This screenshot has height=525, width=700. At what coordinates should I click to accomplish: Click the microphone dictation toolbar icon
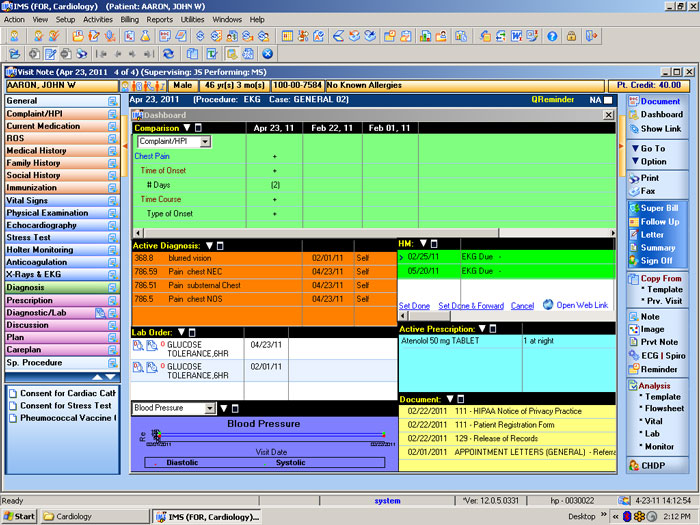pos(110,36)
